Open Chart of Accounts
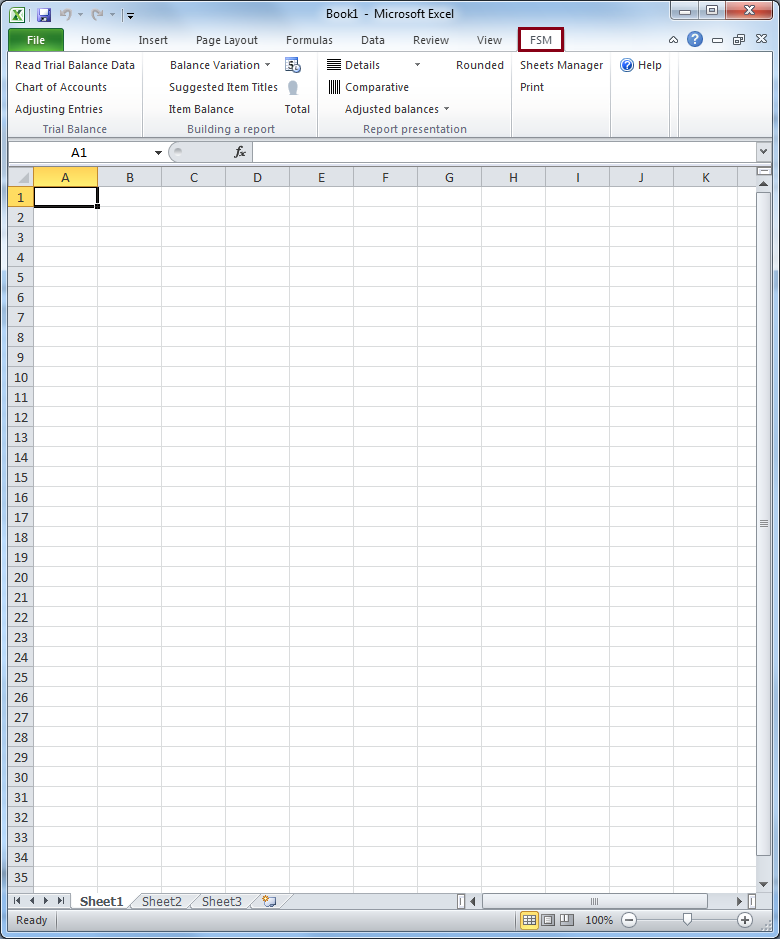 click(x=61, y=87)
